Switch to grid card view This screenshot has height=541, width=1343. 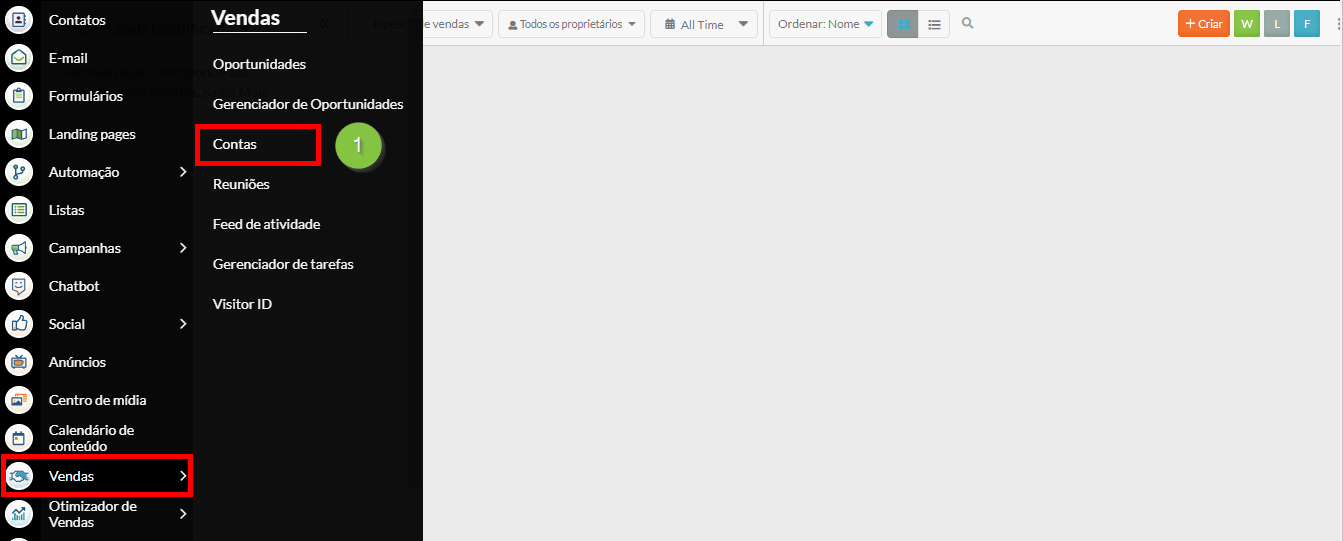click(902, 24)
